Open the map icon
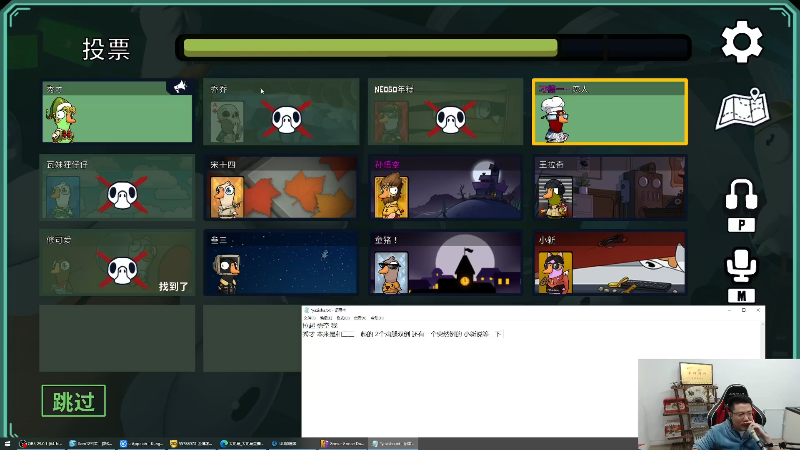The height and width of the screenshot is (450, 800). tap(742, 109)
